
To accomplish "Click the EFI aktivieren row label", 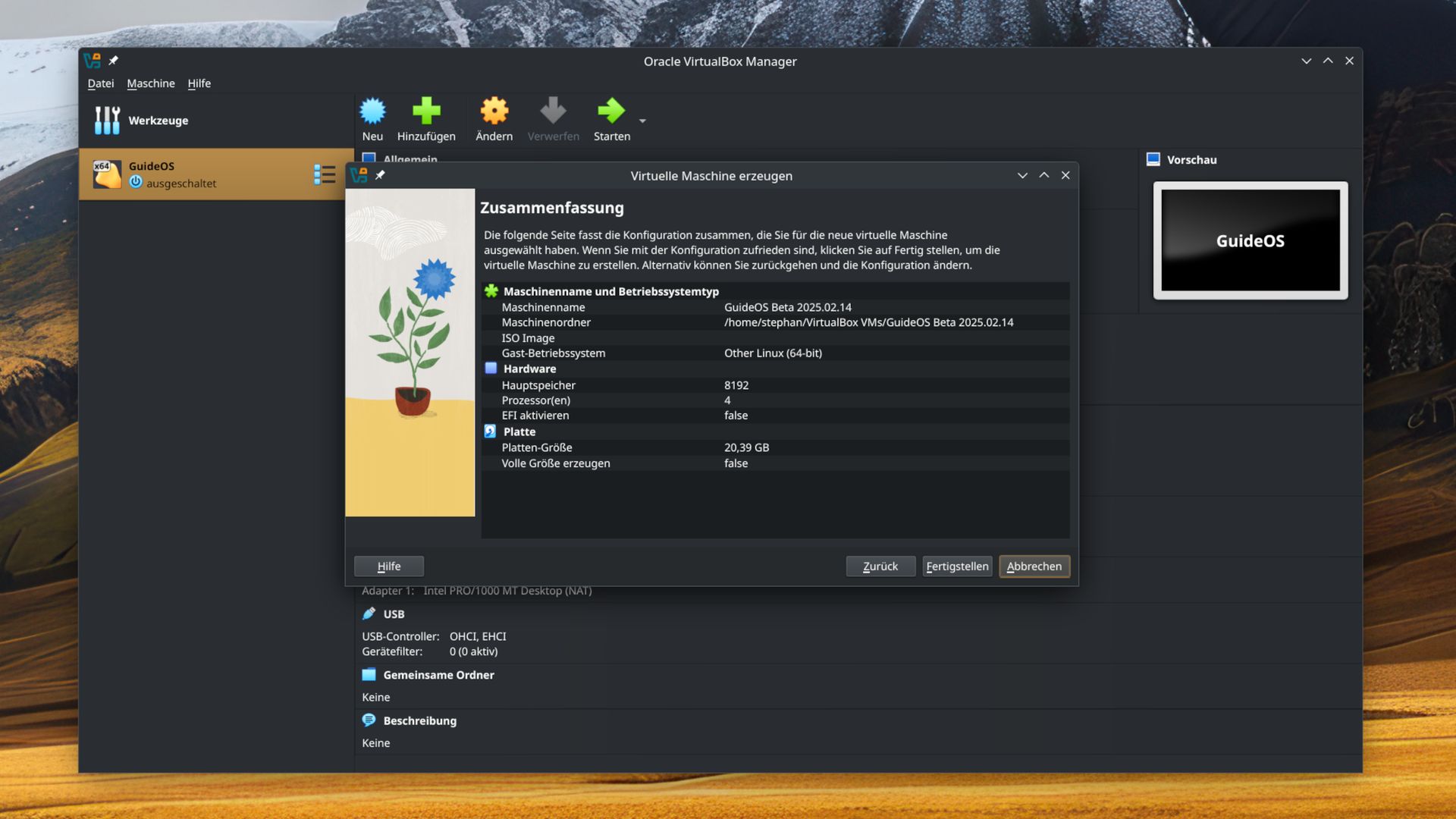I will pos(535,416).
